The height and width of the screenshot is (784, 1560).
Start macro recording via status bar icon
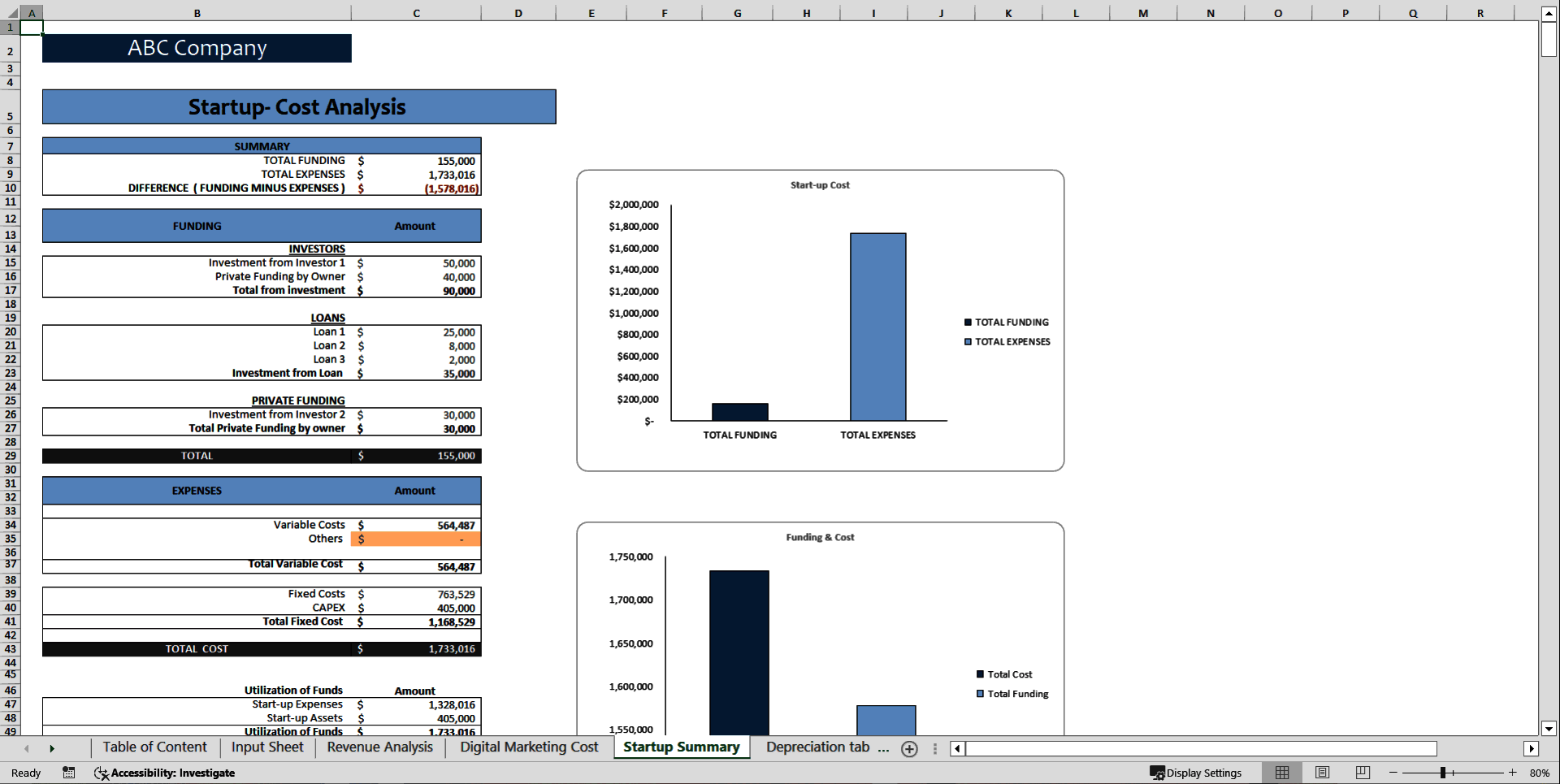(69, 773)
